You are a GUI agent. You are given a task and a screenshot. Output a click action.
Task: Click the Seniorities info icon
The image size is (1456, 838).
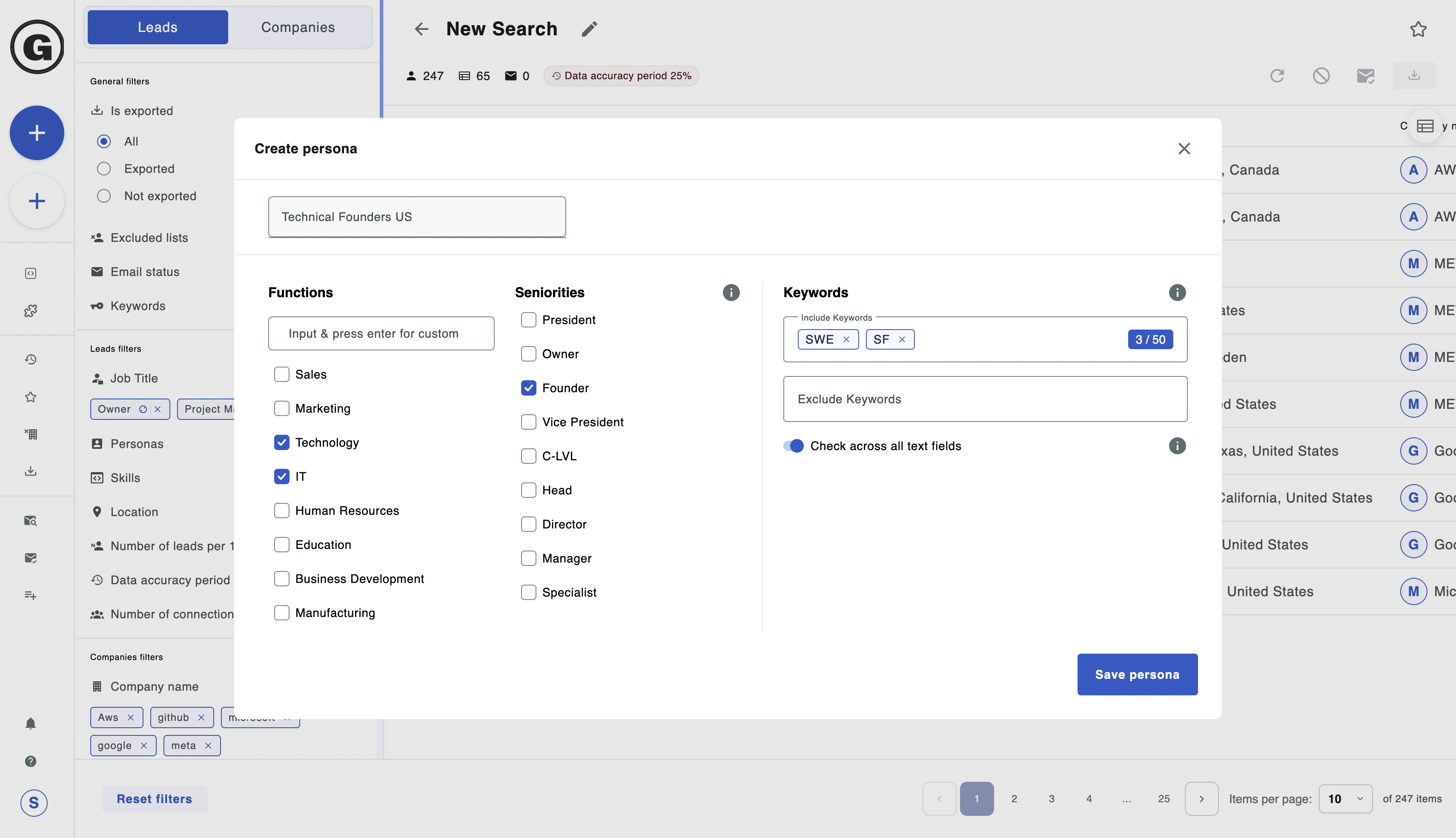(731, 293)
